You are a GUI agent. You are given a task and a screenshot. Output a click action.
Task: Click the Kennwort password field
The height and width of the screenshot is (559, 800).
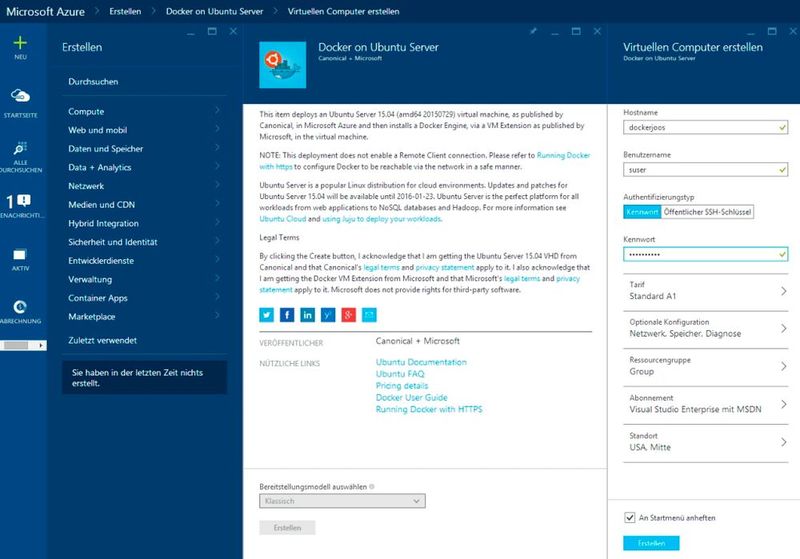(x=706, y=254)
